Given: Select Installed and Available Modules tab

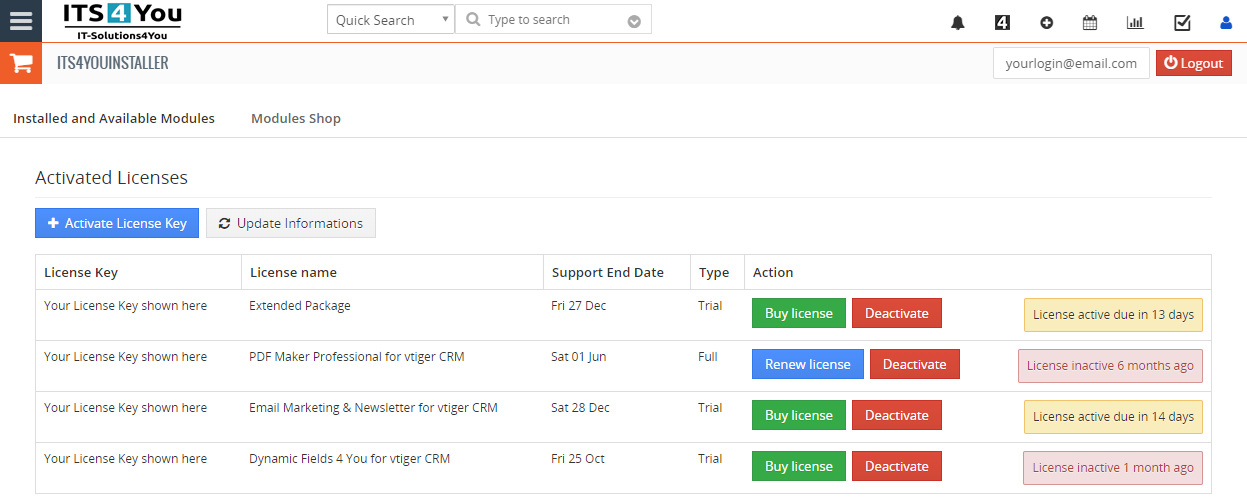Looking at the screenshot, I should point(114,118).
